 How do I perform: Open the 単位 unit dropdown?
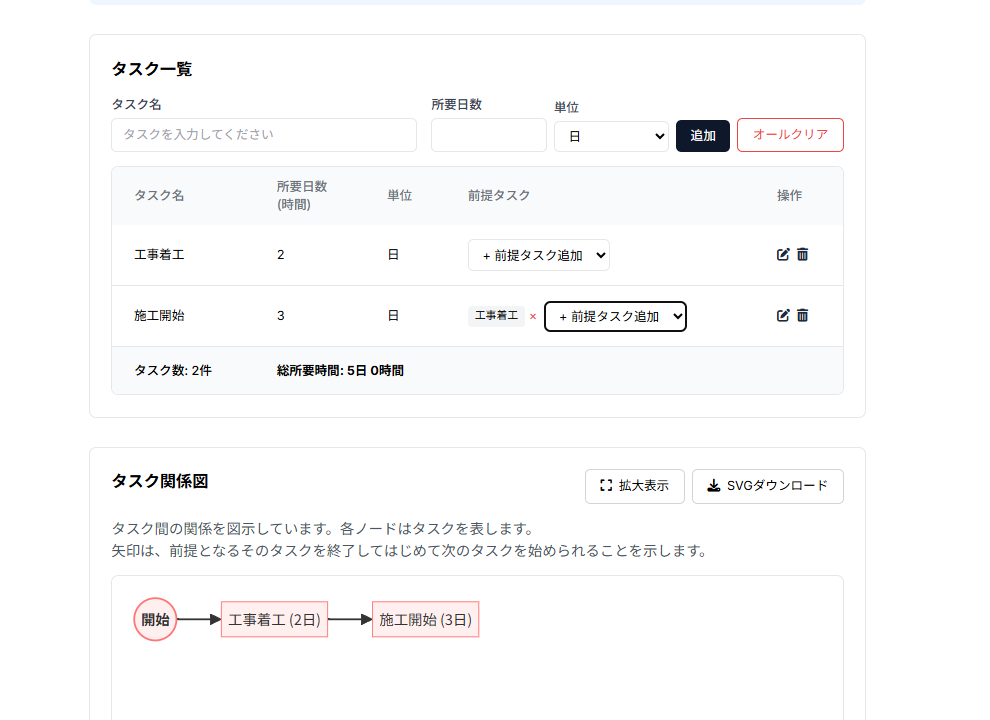point(611,136)
